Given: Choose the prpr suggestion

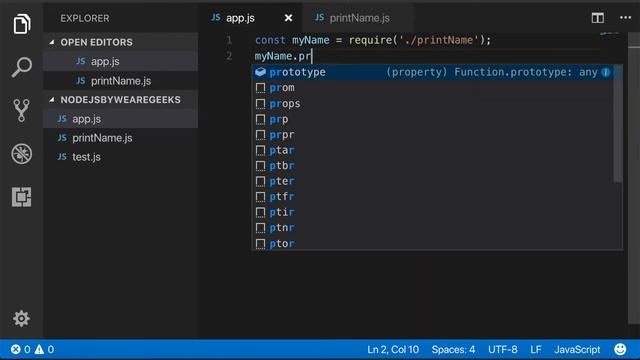Looking at the screenshot, I should (433, 135).
